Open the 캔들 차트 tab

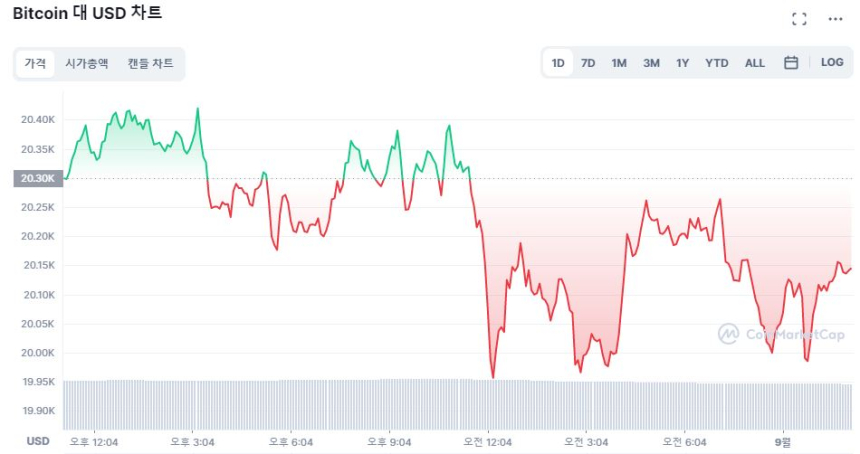coord(150,63)
